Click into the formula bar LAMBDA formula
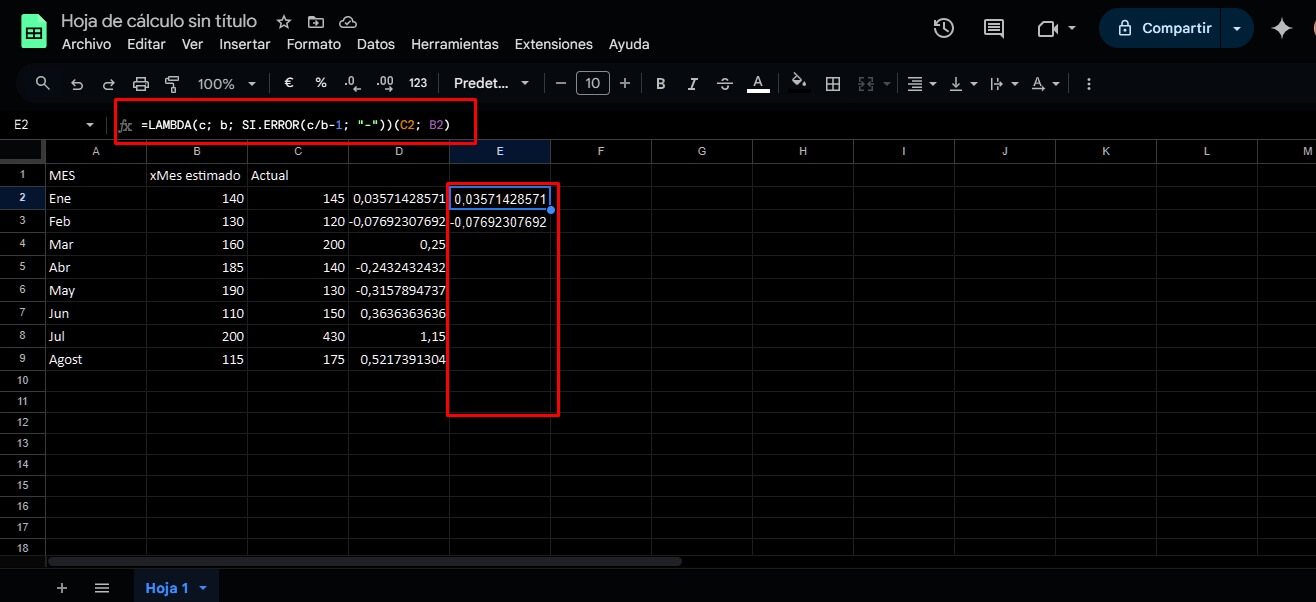The height and width of the screenshot is (602, 1316). click(x=295, y=125)
